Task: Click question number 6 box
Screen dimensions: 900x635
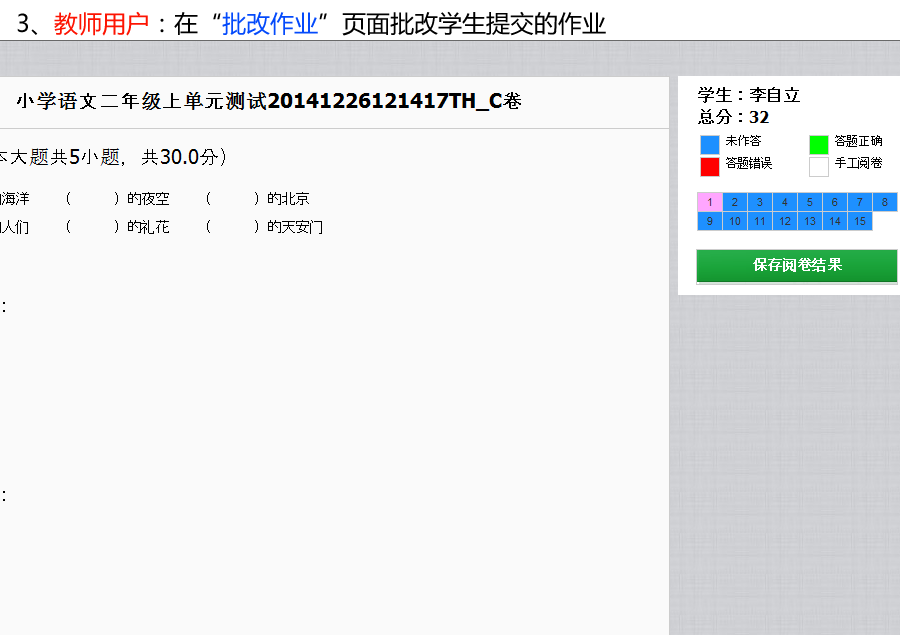Action: (834, 202)
